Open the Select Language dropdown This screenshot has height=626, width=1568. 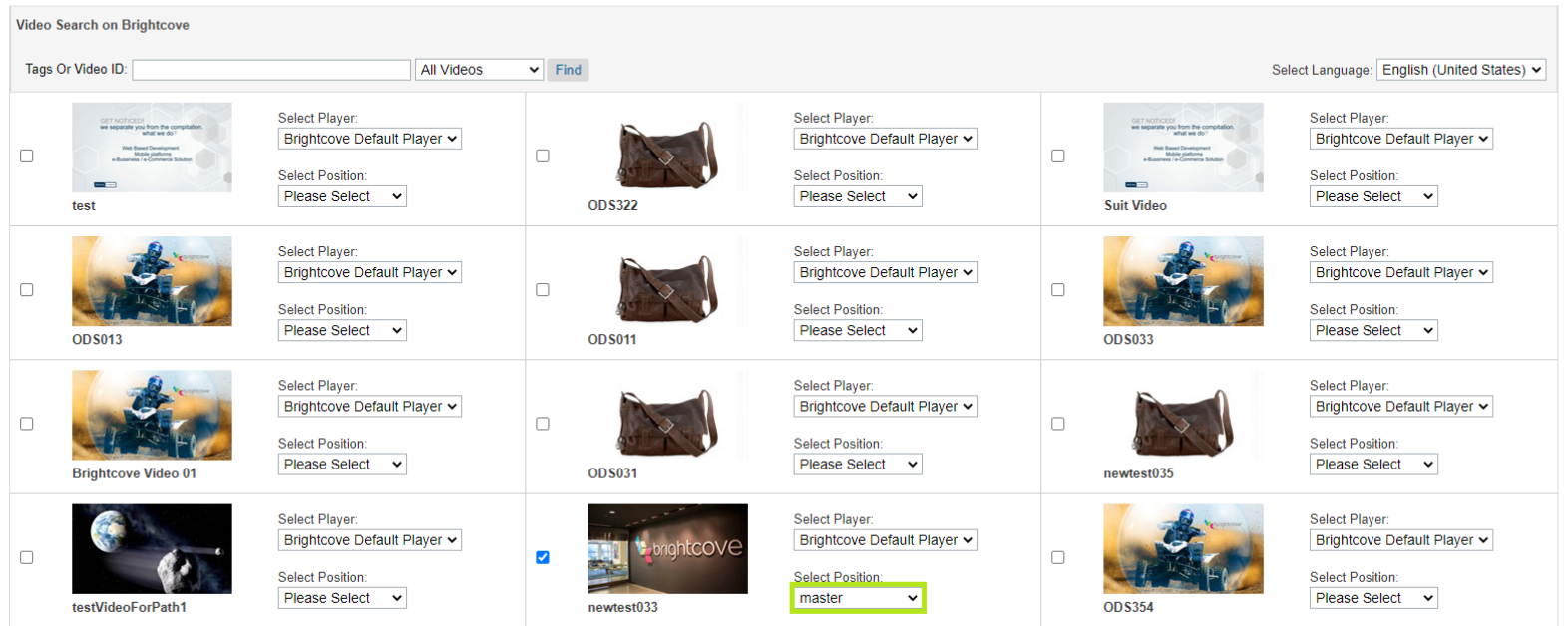coord(1461,70)
